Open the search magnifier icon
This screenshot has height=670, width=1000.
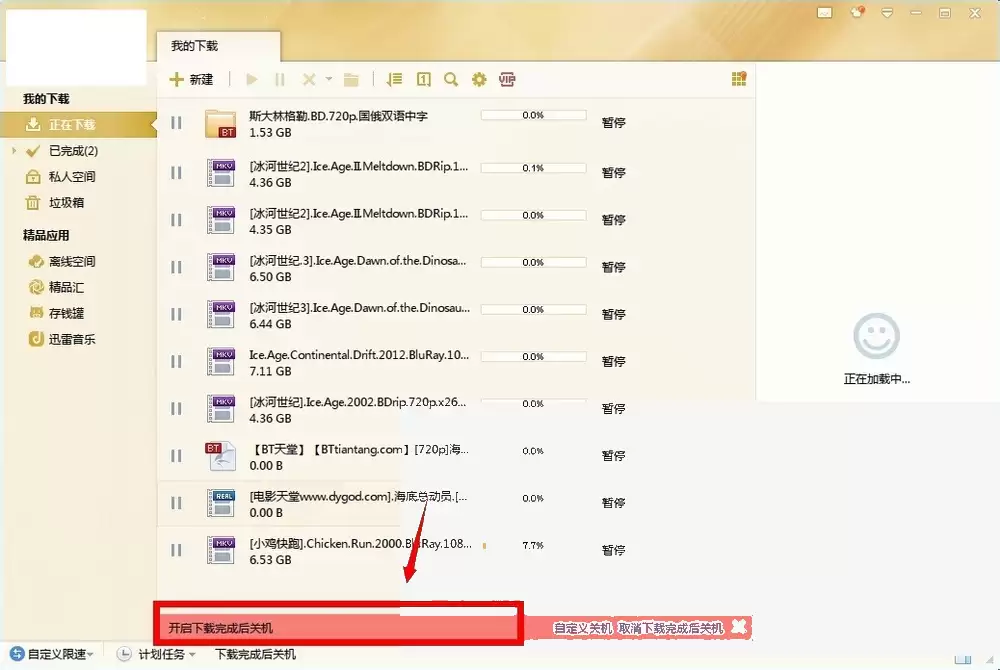451,80
